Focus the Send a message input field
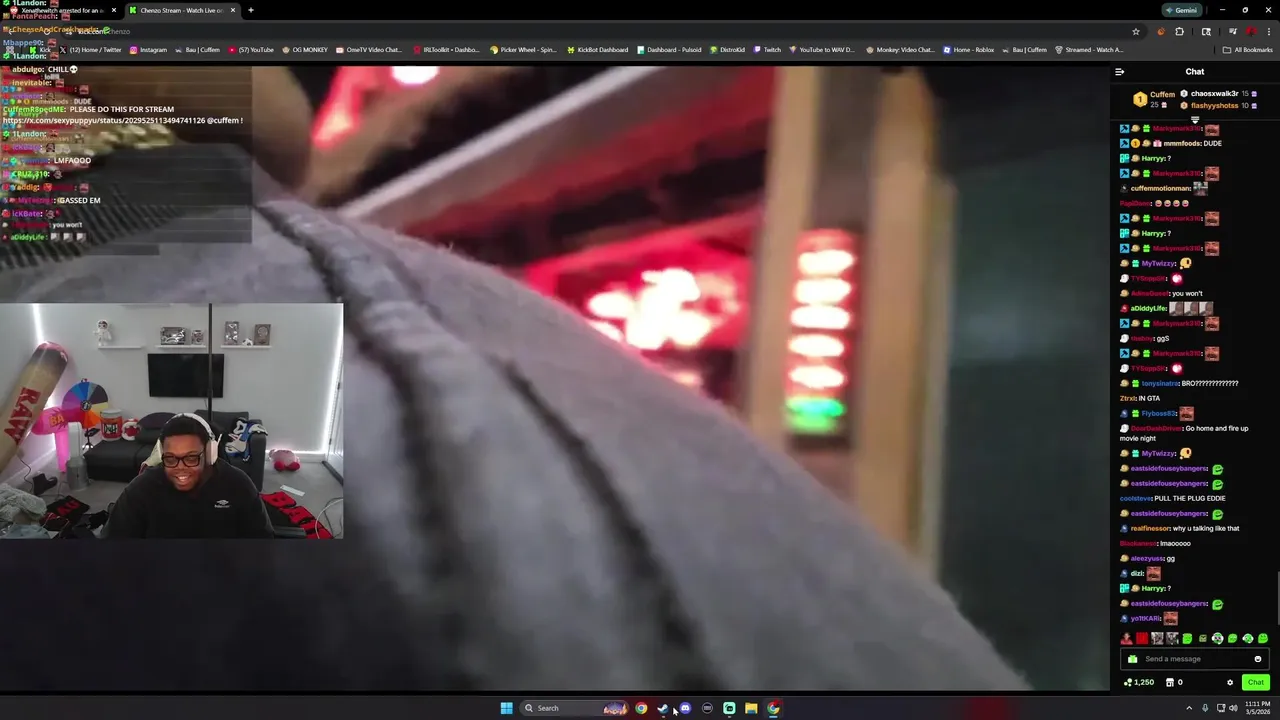The height and width of the screenshot is (720, 1280). 1194,659
